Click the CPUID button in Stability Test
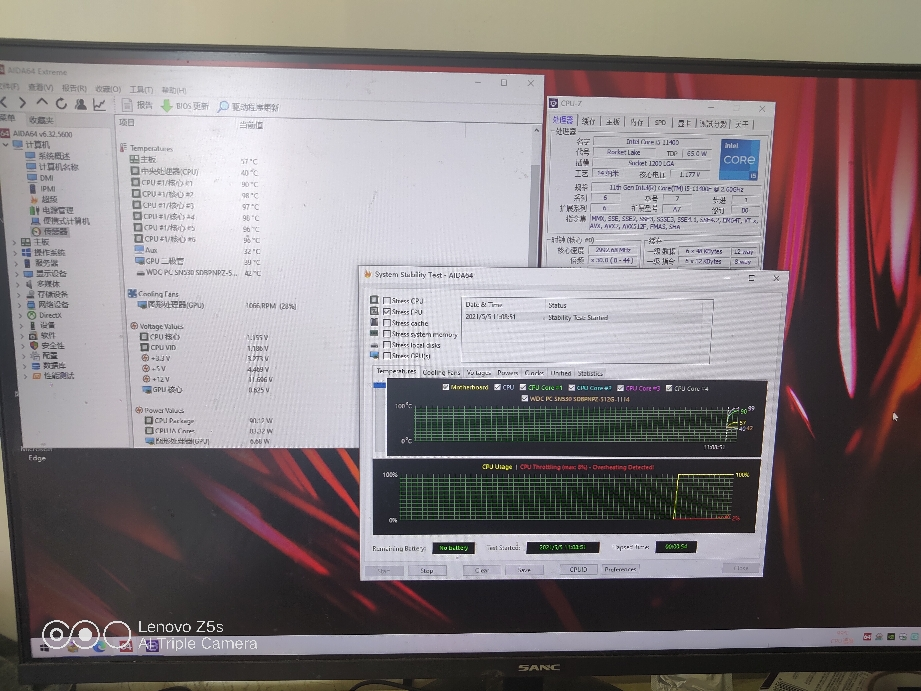The image size is (921, 691). pyautogui.click(x=579, y=569)
